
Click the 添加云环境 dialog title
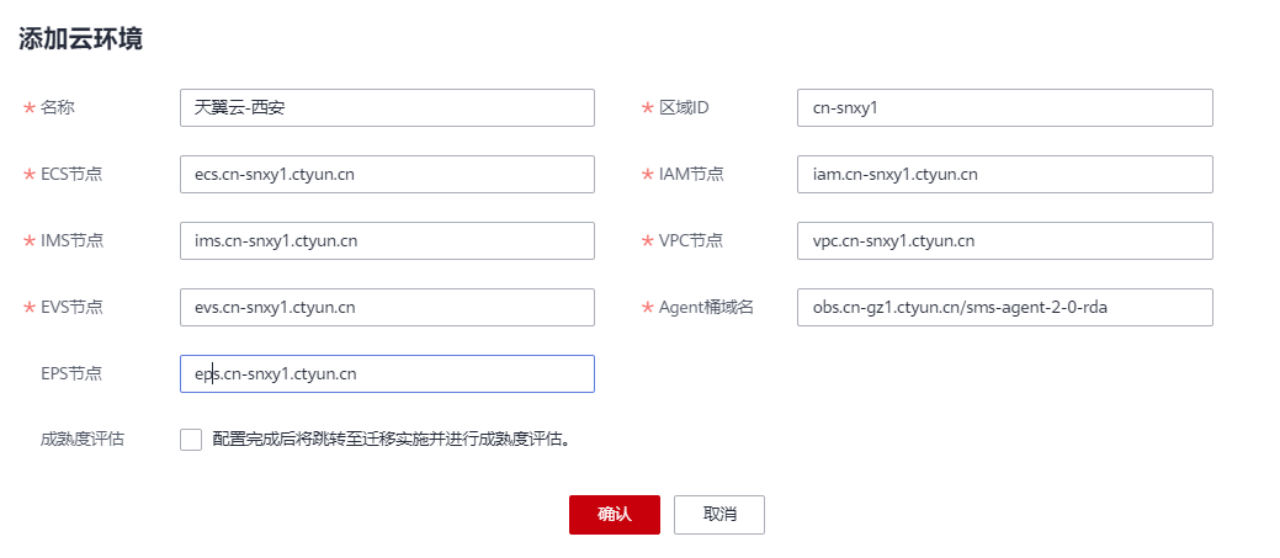tap(80, 39)
